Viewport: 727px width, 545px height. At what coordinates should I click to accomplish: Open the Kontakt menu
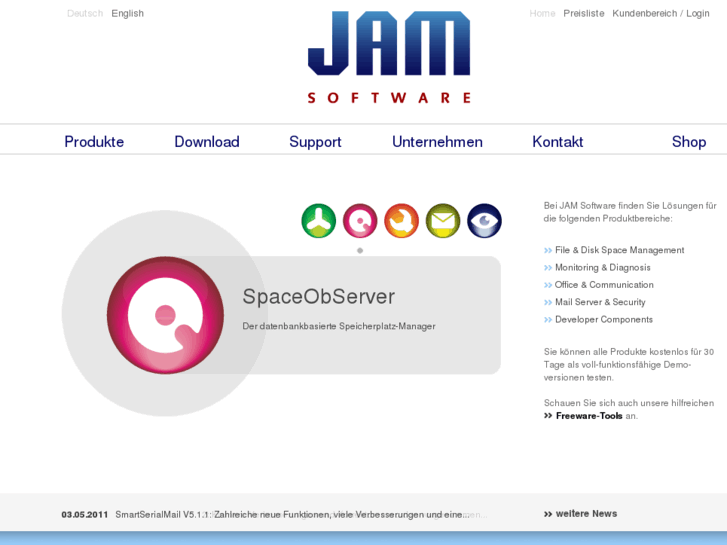tap(558, 141)
